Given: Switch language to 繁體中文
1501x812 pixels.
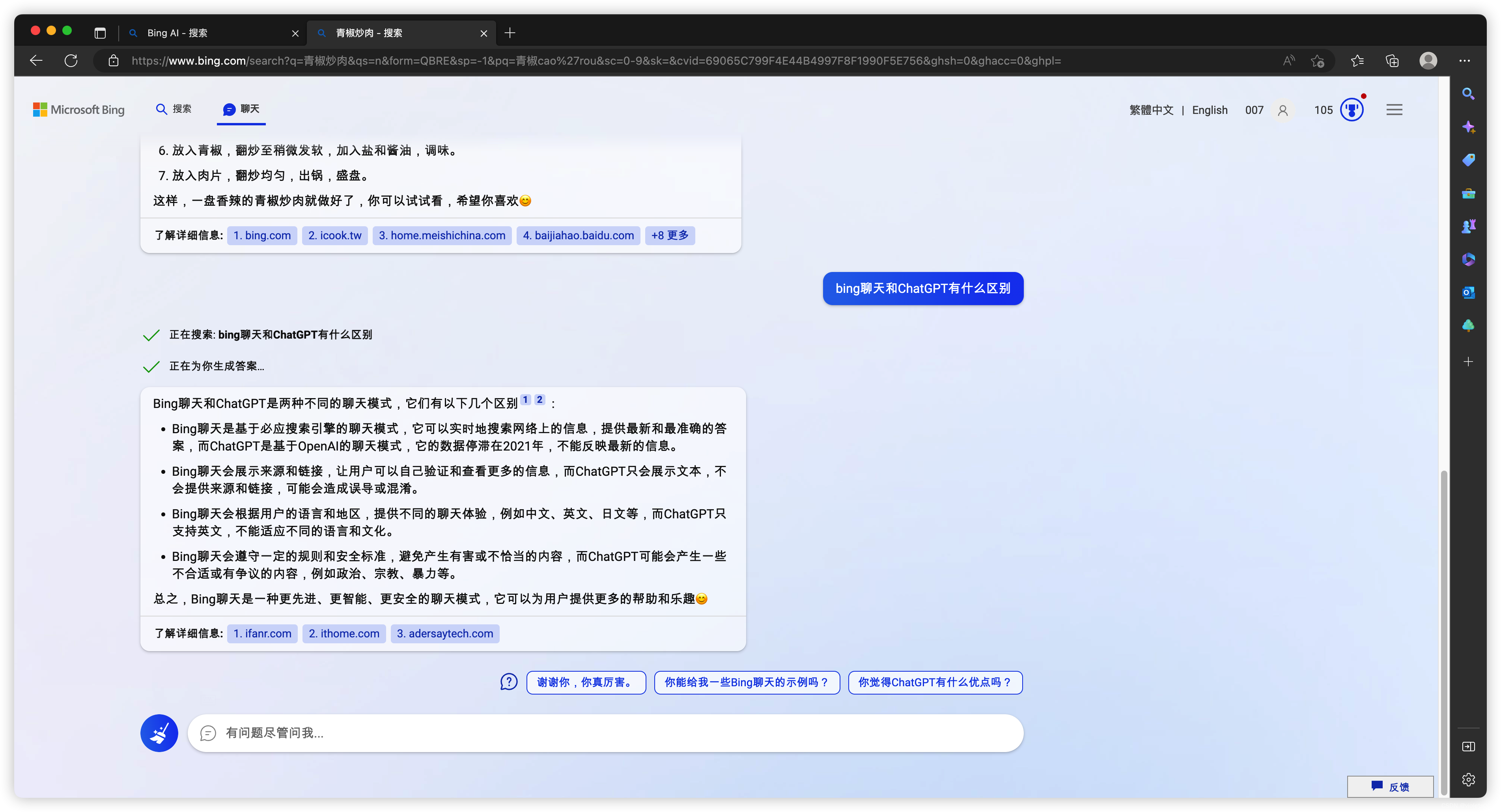Looking at the screenshot, I should click(1151, 110).
